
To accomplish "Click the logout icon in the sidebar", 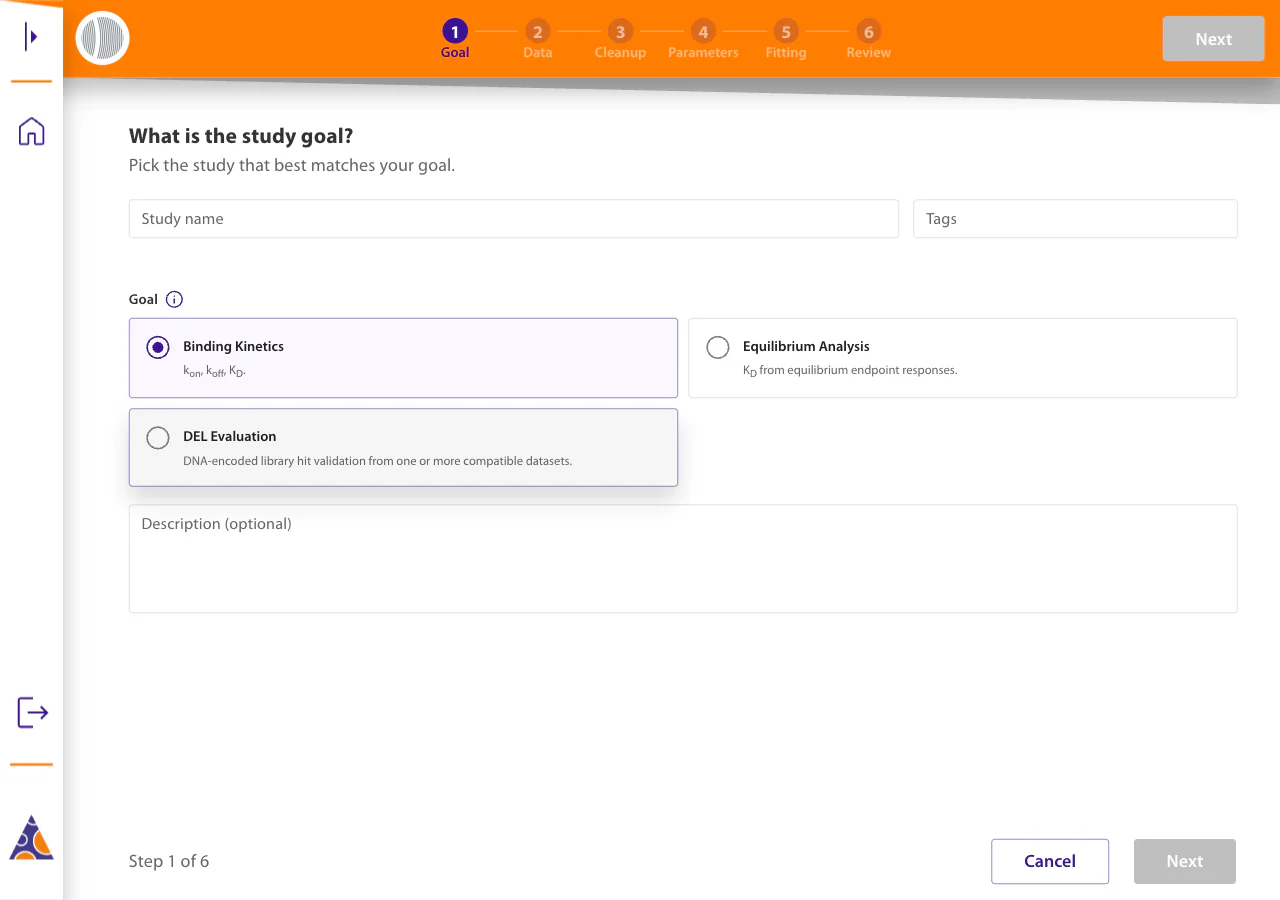I will coord(33,713).
